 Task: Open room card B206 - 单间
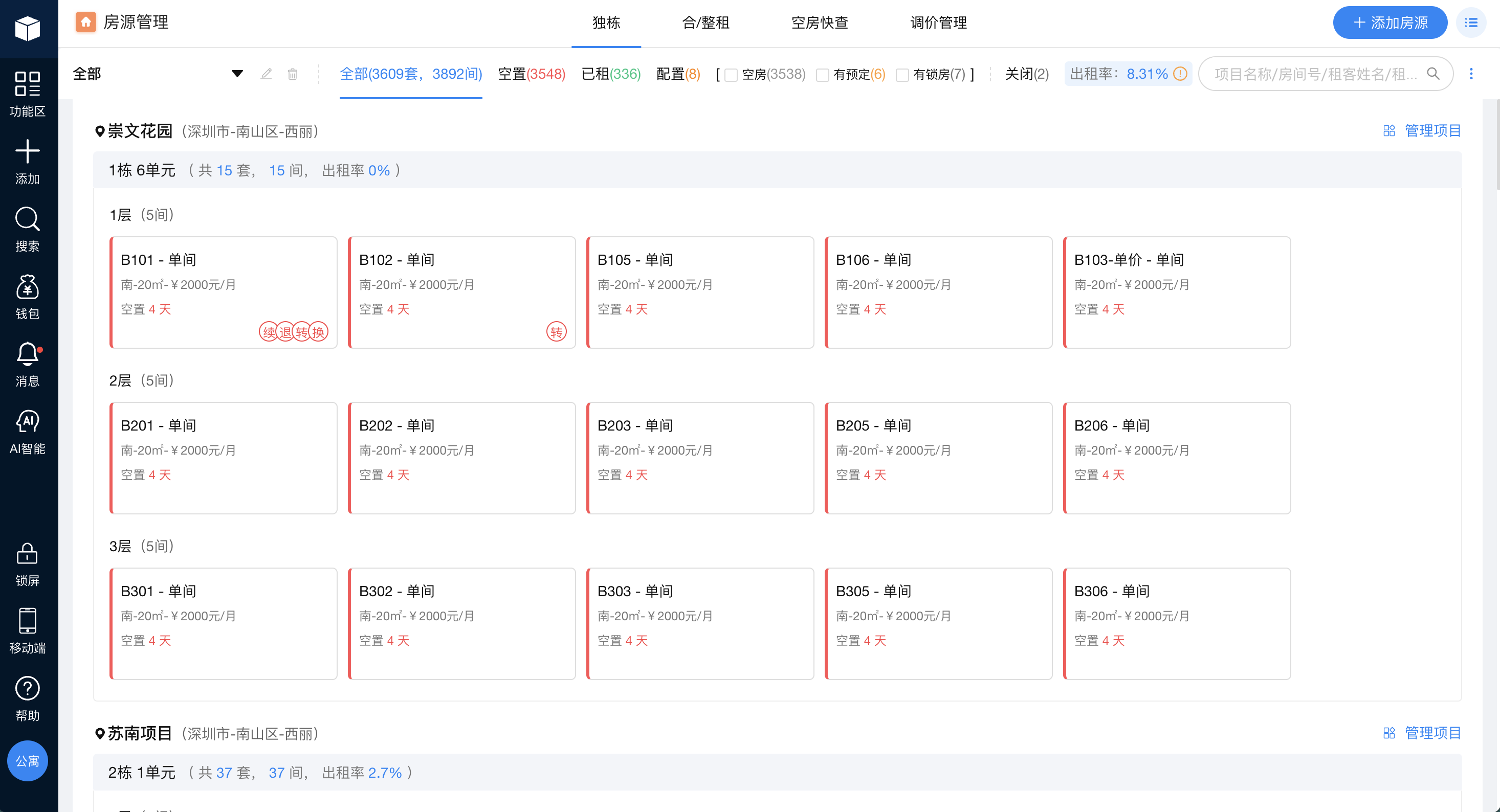coord(1177,458)
